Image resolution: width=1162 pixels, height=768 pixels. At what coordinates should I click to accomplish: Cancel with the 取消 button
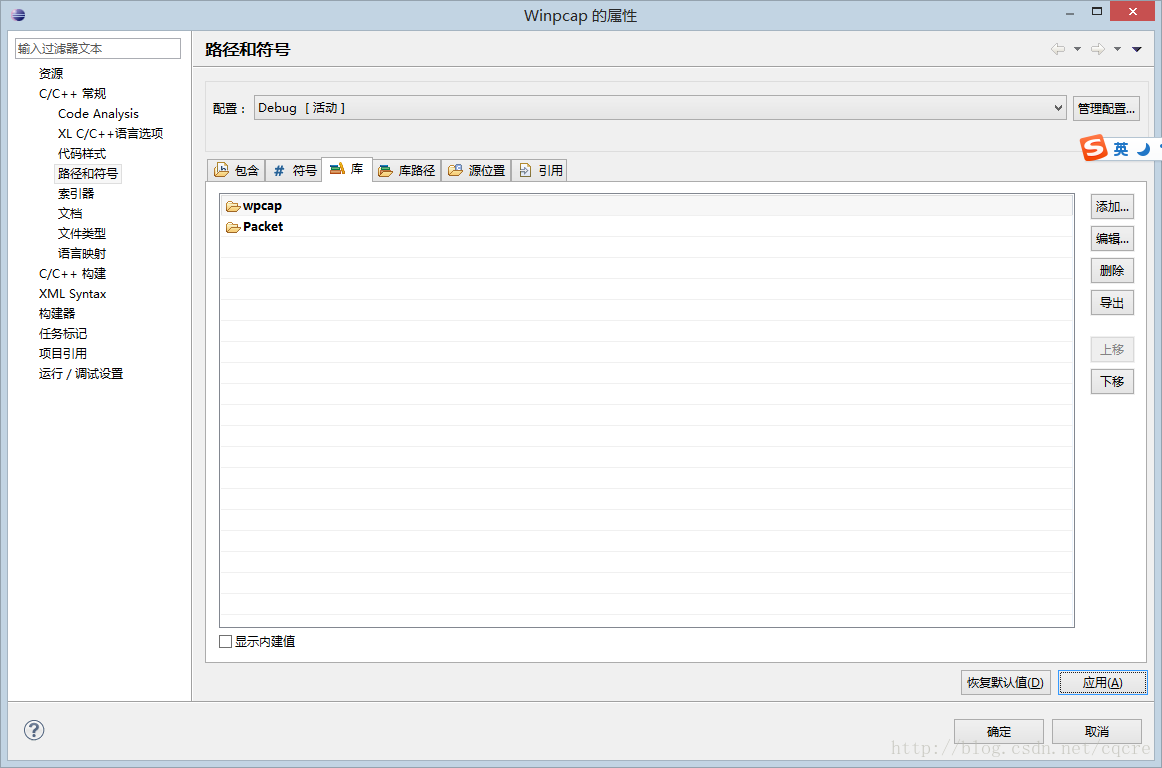point(1097,732)
